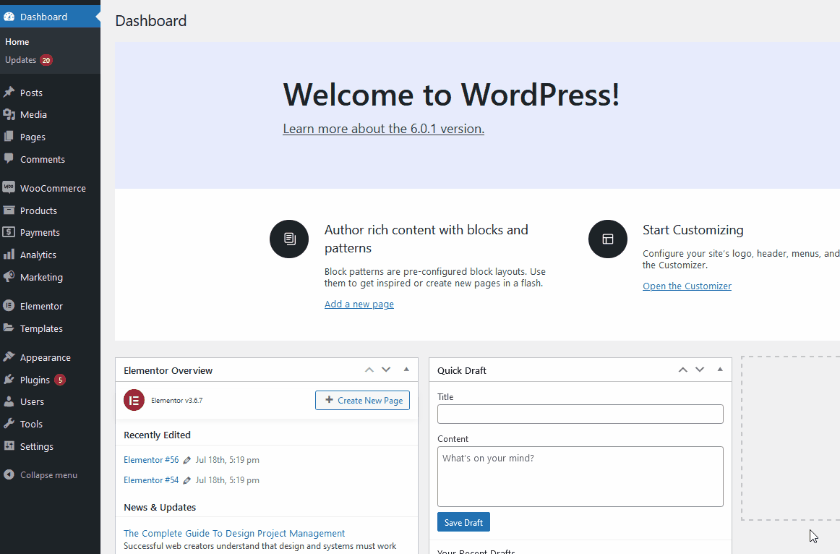Click the "News & Updates" heading
Image resolution: width=840 pixels, height=554 pixels.
160,507
